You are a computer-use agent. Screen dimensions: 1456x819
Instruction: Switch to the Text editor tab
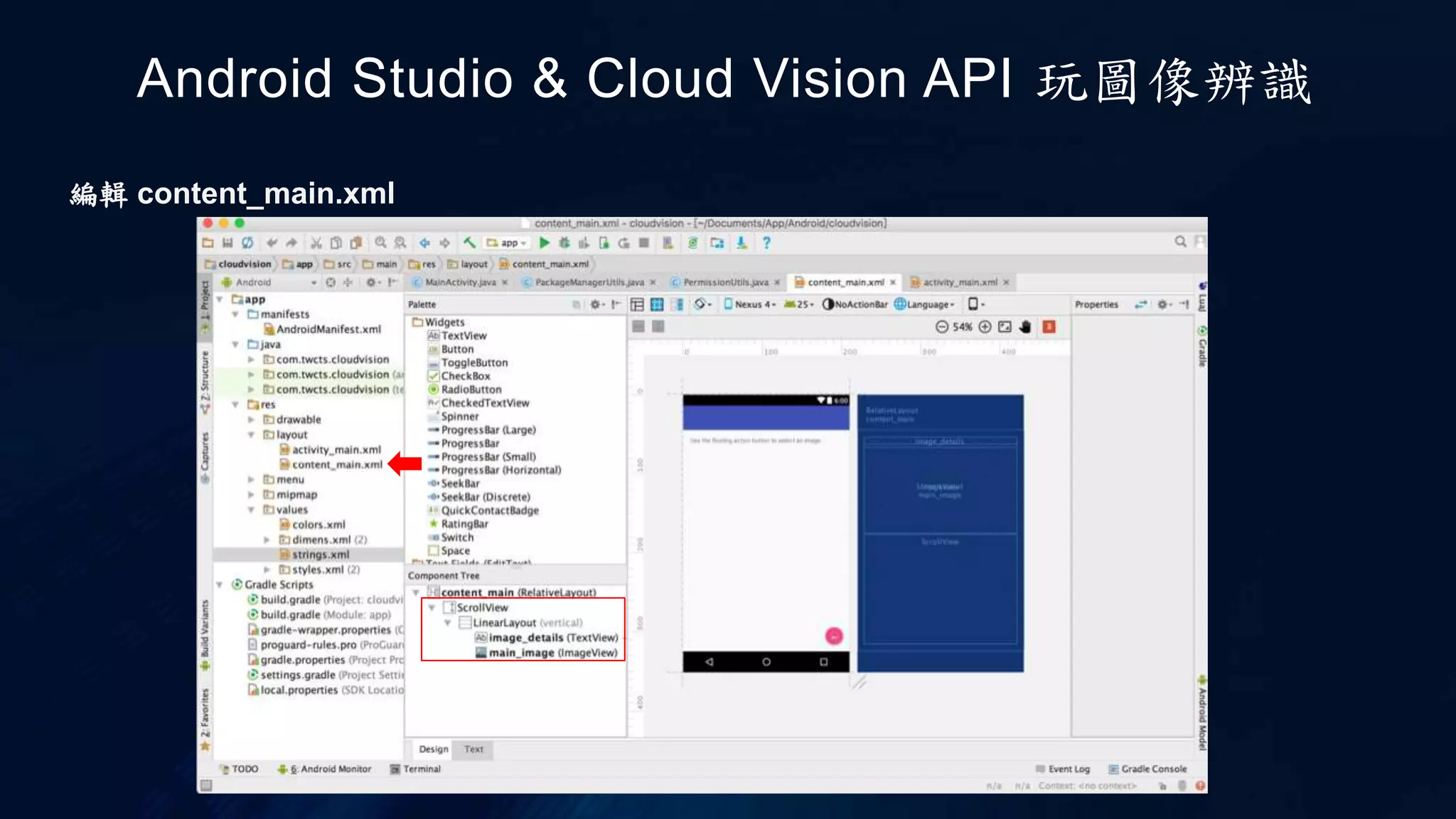(473, 749)
